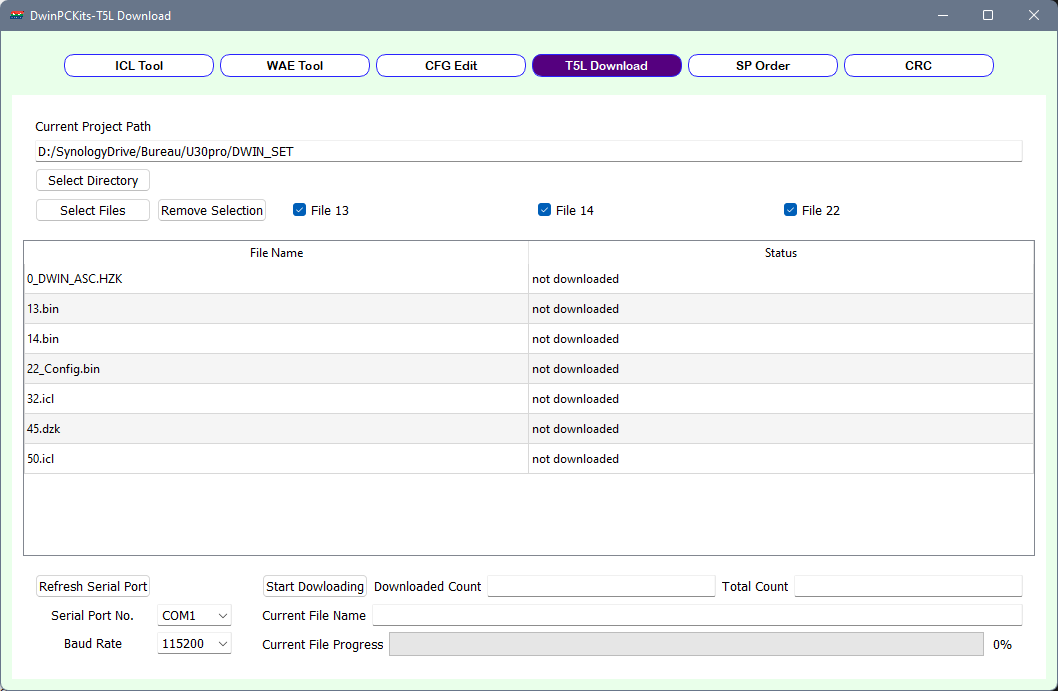This screenshot has width=1058, height=691.
Task: Click the DwinPCKits app icon in title bar
Action: (17, 16)
